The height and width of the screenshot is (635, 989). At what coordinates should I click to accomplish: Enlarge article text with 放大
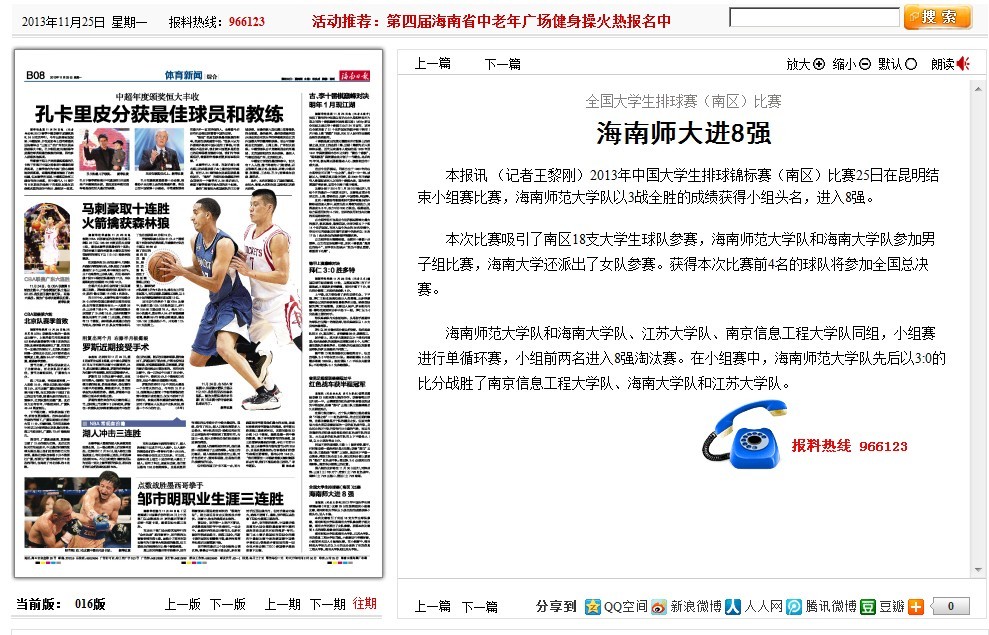[805, 64]
